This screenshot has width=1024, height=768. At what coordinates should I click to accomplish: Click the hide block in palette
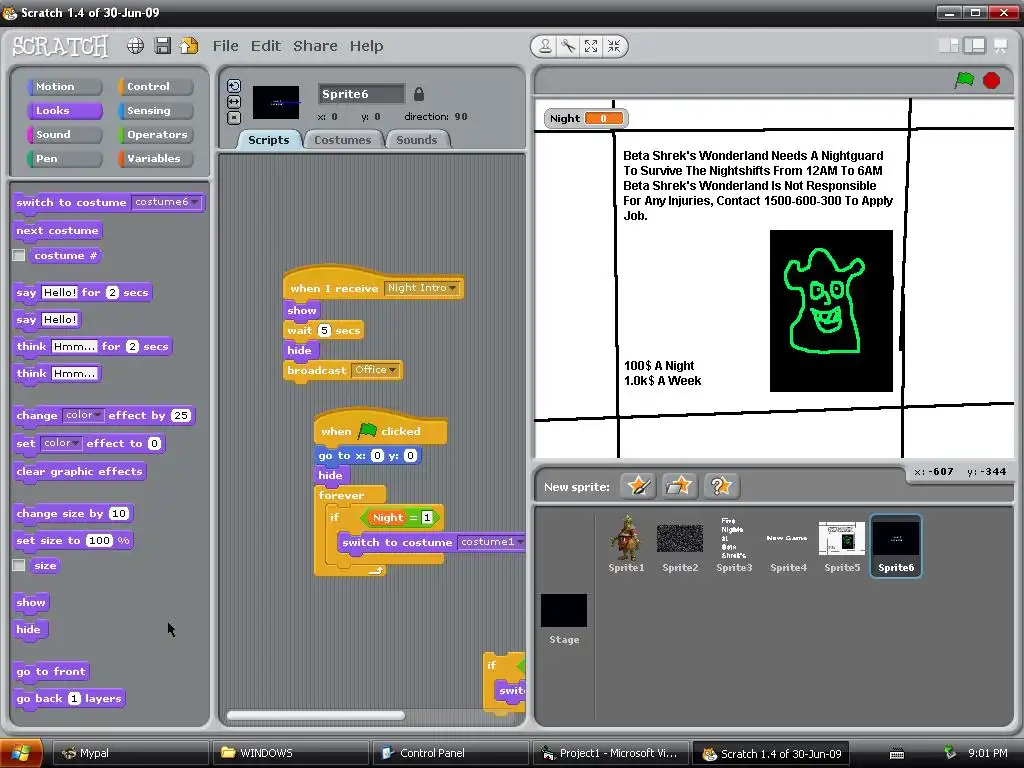(x=29, y=630)
